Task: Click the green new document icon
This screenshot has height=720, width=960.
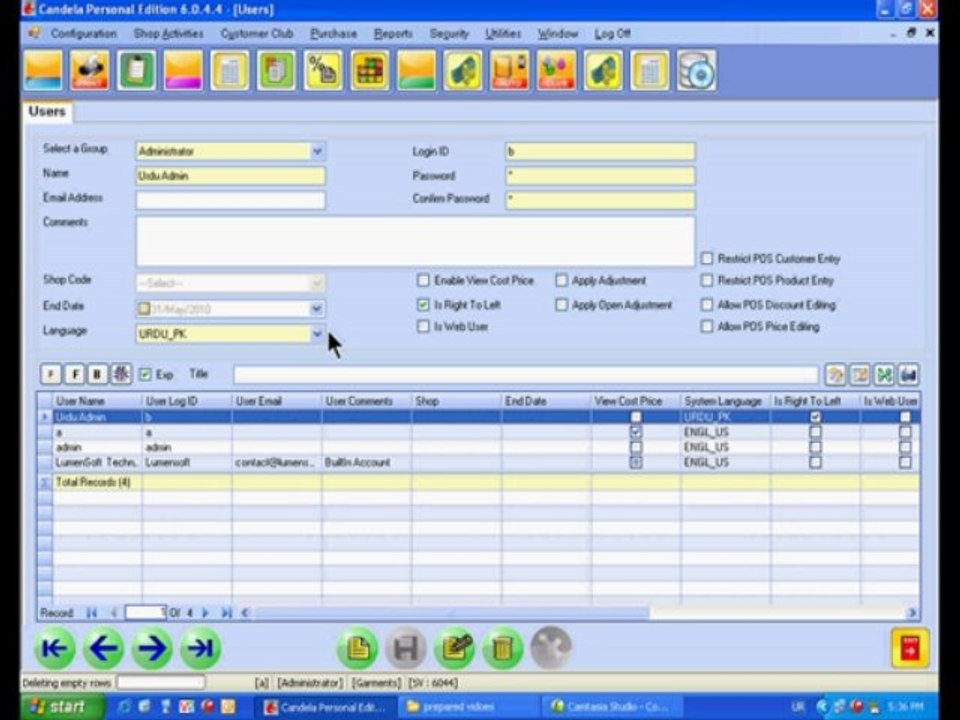Action: click(x=358, y=648)
